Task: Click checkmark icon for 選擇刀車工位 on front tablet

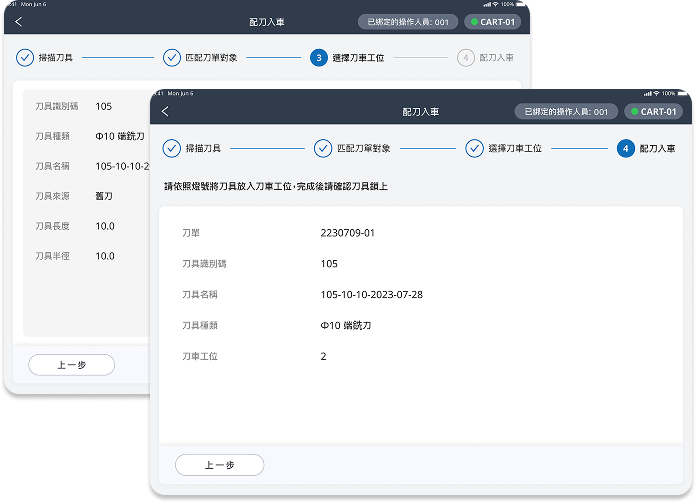Action: pyautogui.click(x=474, y=148)
